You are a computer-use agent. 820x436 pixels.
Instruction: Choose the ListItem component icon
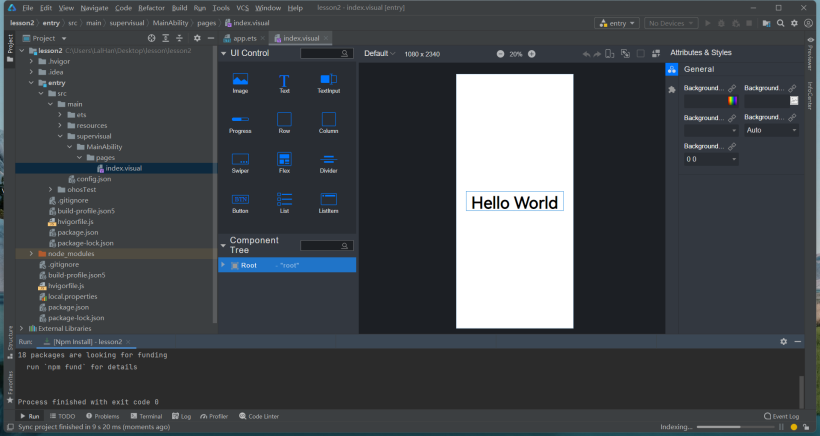click(328, 199)
